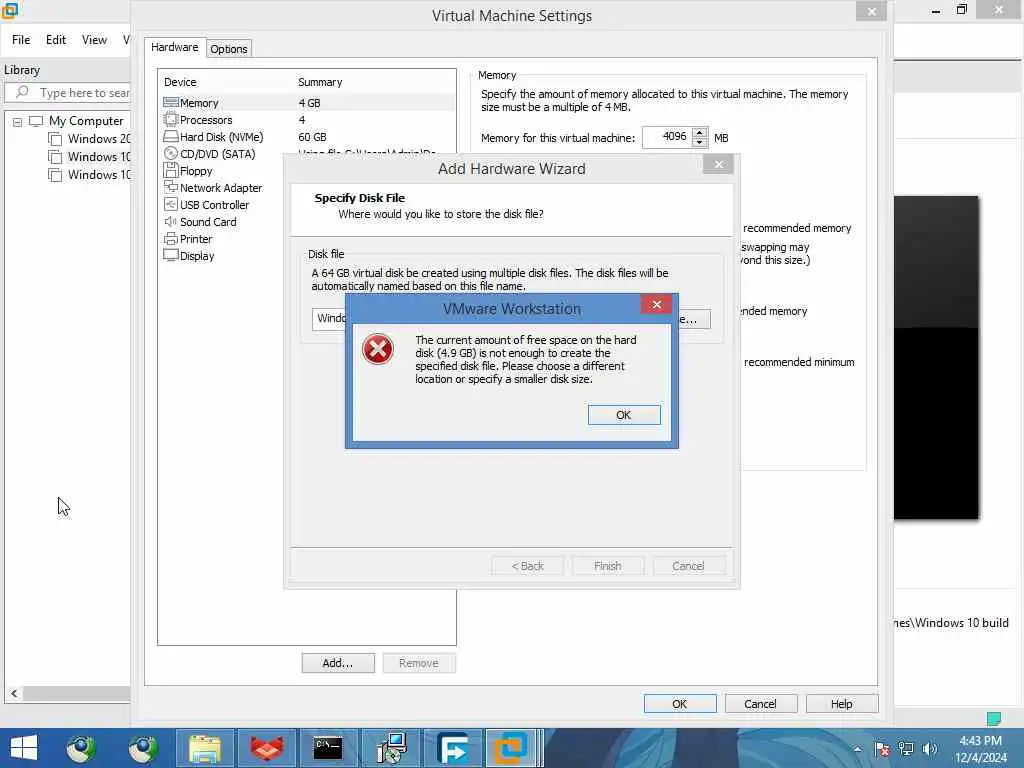The image size is (1024, 768).
Task: Click the Finish button in the wizard
Action: [608, 566]
